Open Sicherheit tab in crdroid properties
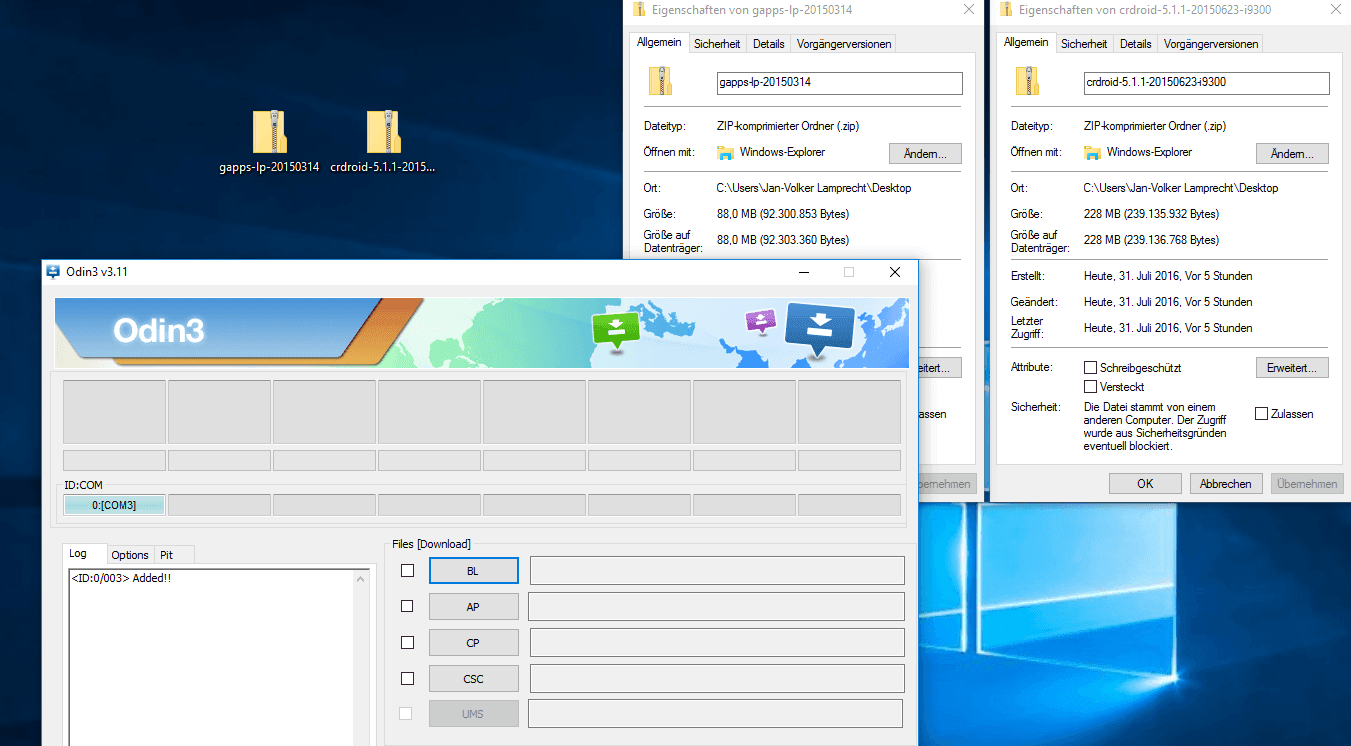 (x=1084, y=44)
